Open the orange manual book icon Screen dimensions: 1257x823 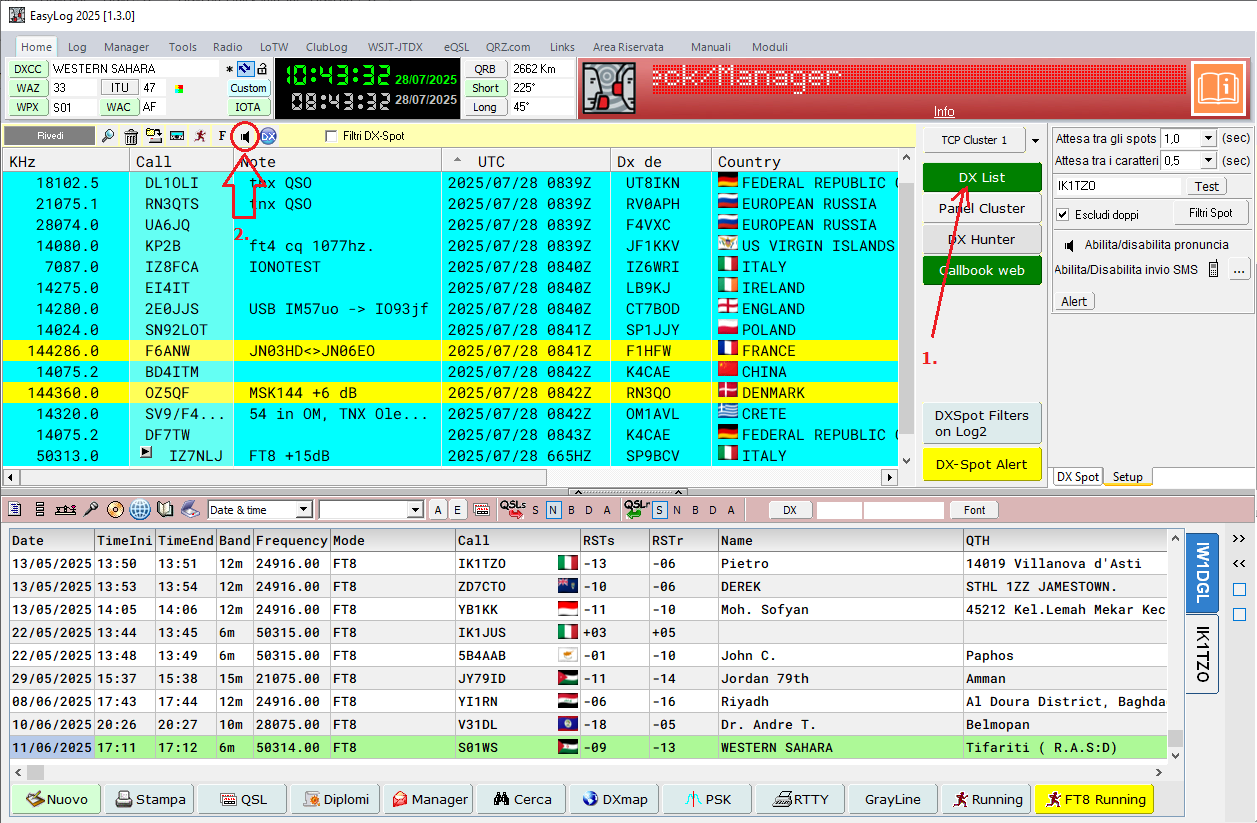1217,87
